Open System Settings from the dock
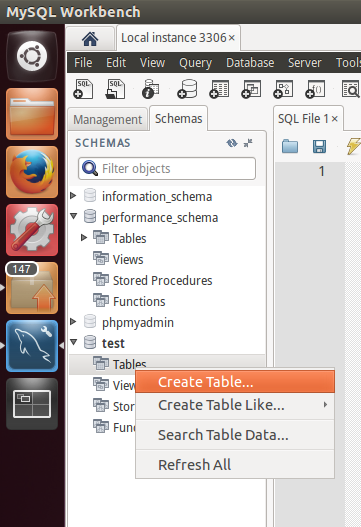Image resolution: width=361 pixels, height=527 pixels. (x=32, y=230)
